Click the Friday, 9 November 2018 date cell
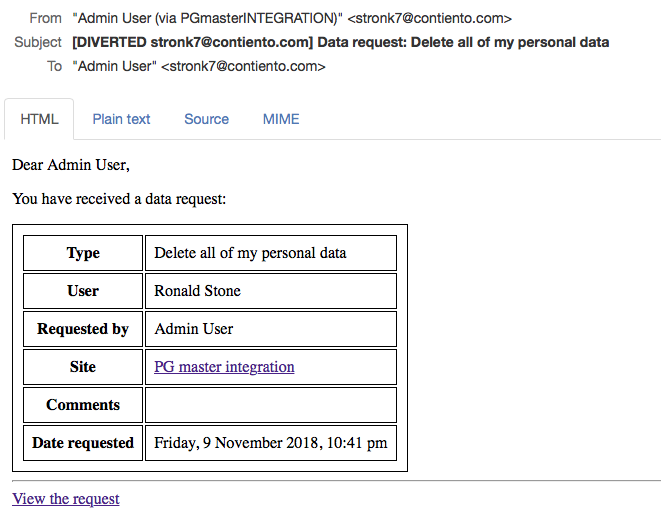Screen dimensions: 661x526 click(x=271, y=443)
